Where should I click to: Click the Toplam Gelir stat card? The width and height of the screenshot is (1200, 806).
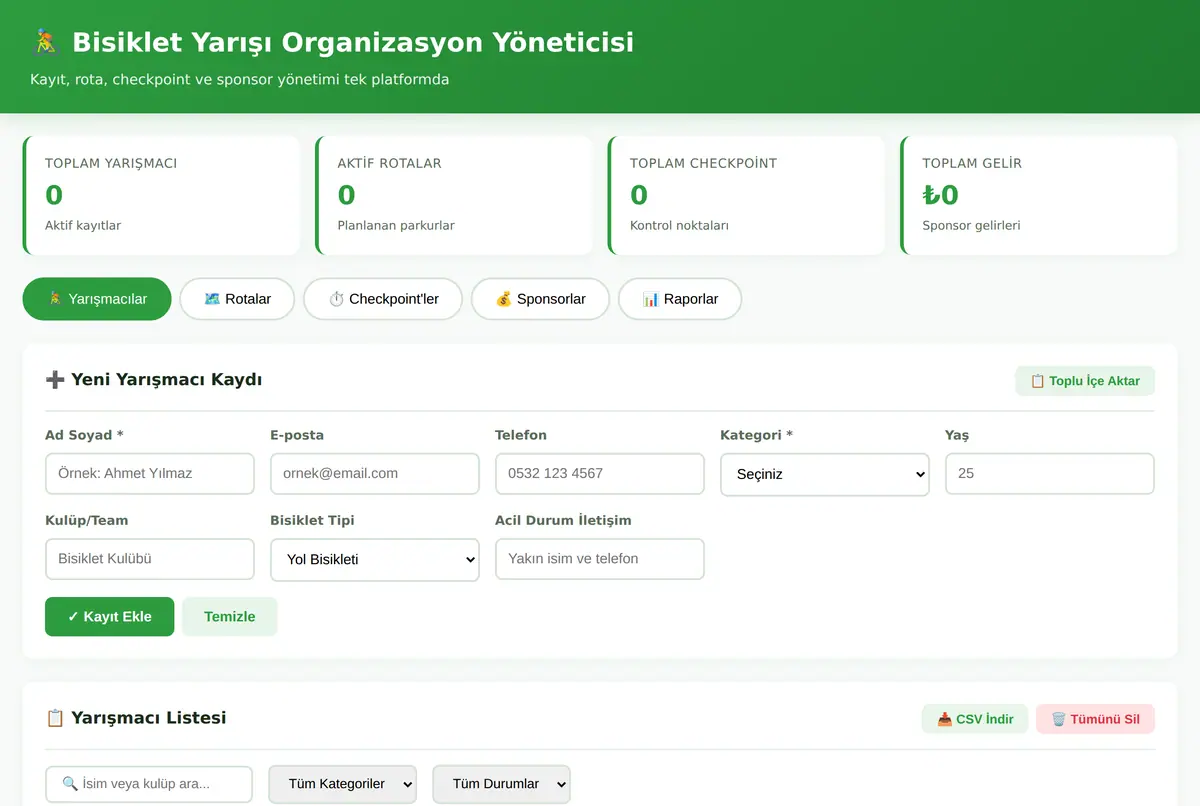point(1039,195)
